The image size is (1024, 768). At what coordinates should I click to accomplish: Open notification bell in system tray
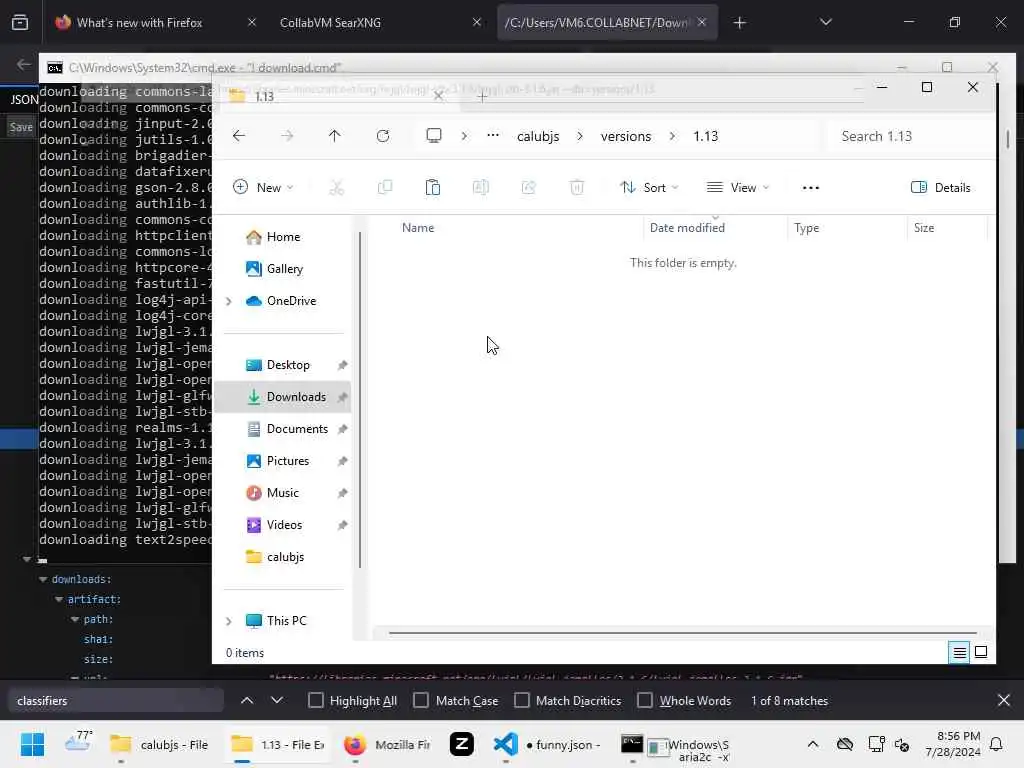tap(996, 744)
